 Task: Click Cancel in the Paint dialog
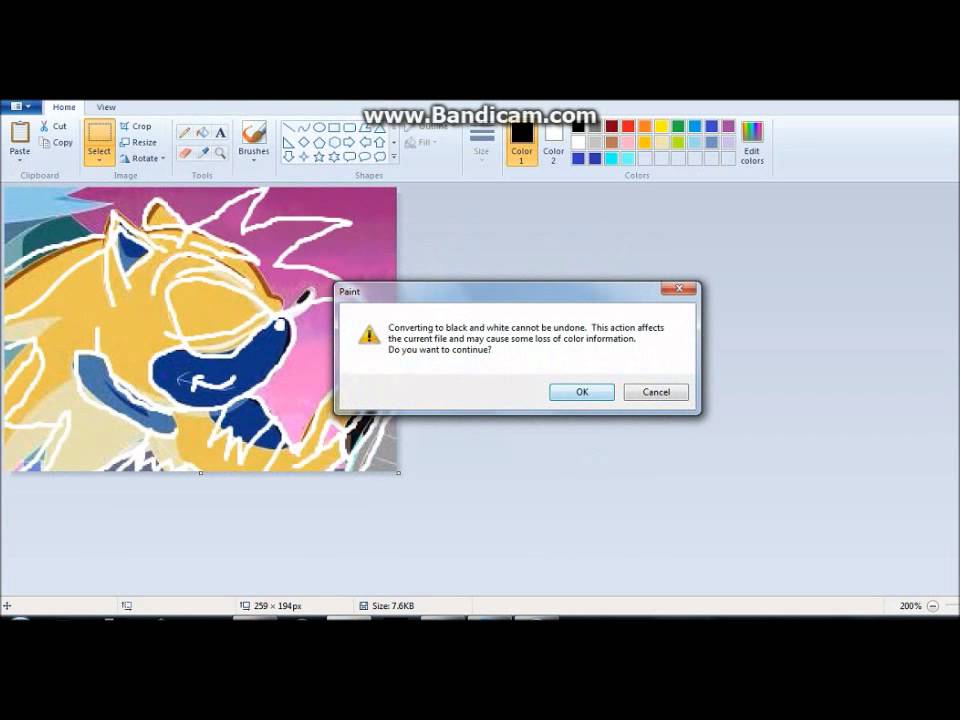(656, 392)
